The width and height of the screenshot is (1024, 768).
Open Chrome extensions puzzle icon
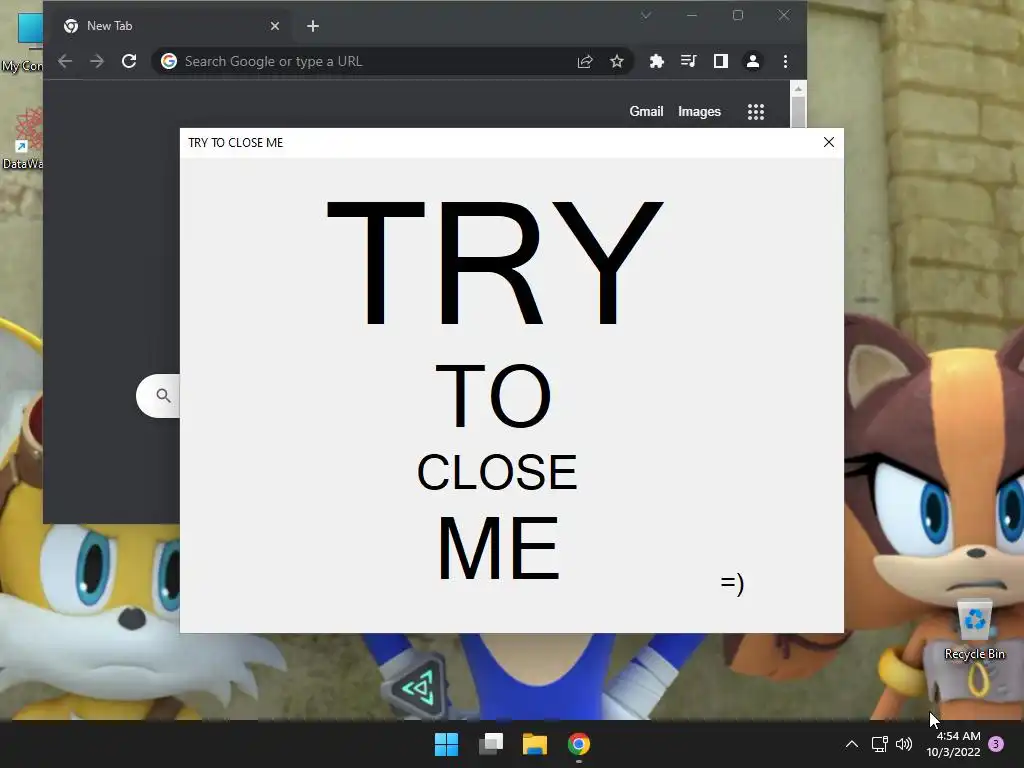pos(656,61)
